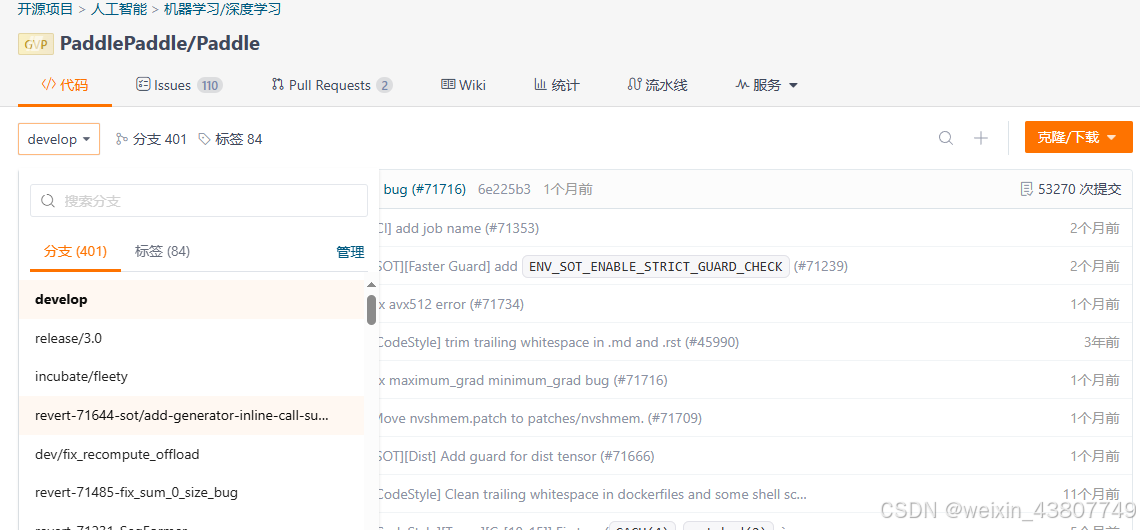1140x530 pixels.
Task: Select the dev/fix_recompute_offload branch
Action: click(192, 454)
